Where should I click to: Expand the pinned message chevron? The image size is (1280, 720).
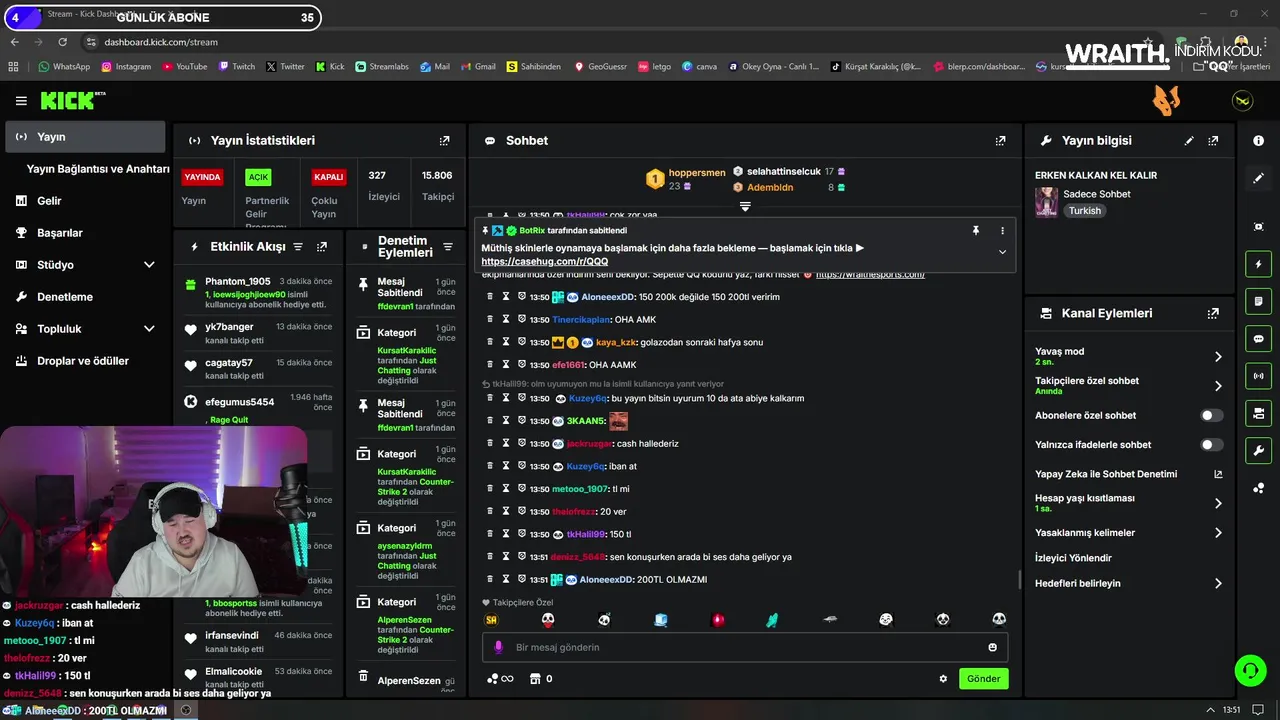[1002, 252]
